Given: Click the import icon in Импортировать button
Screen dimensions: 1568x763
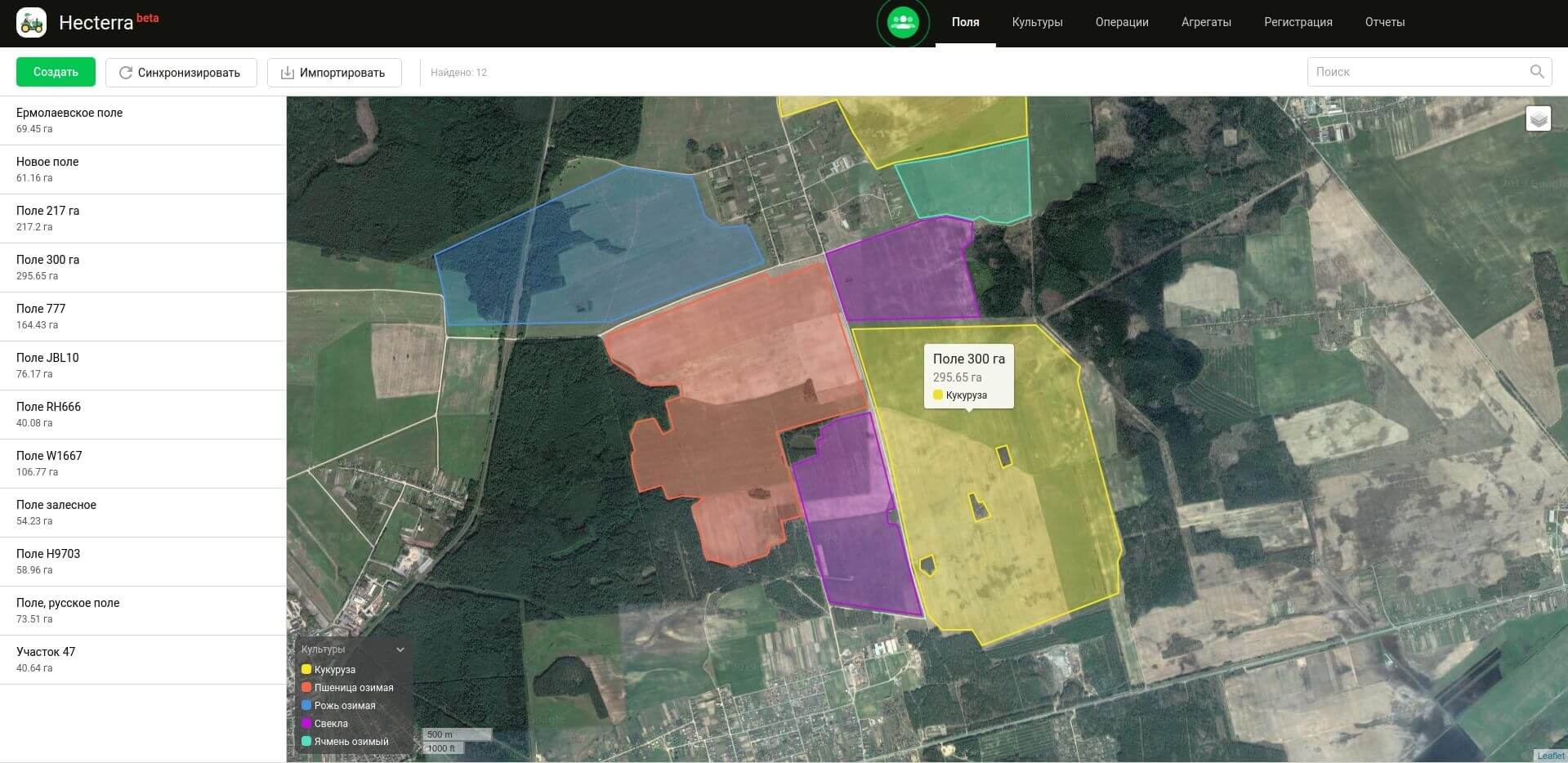Looking at the screenshot, I should [288, 73].
